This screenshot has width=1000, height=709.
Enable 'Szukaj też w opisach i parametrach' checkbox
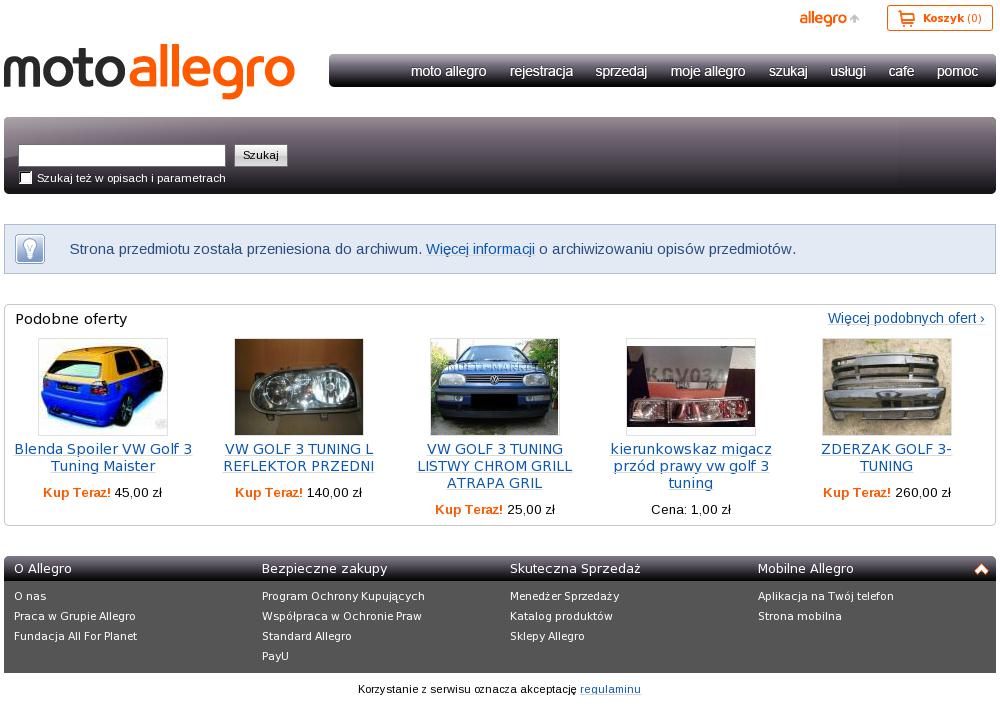pos(26,178)
